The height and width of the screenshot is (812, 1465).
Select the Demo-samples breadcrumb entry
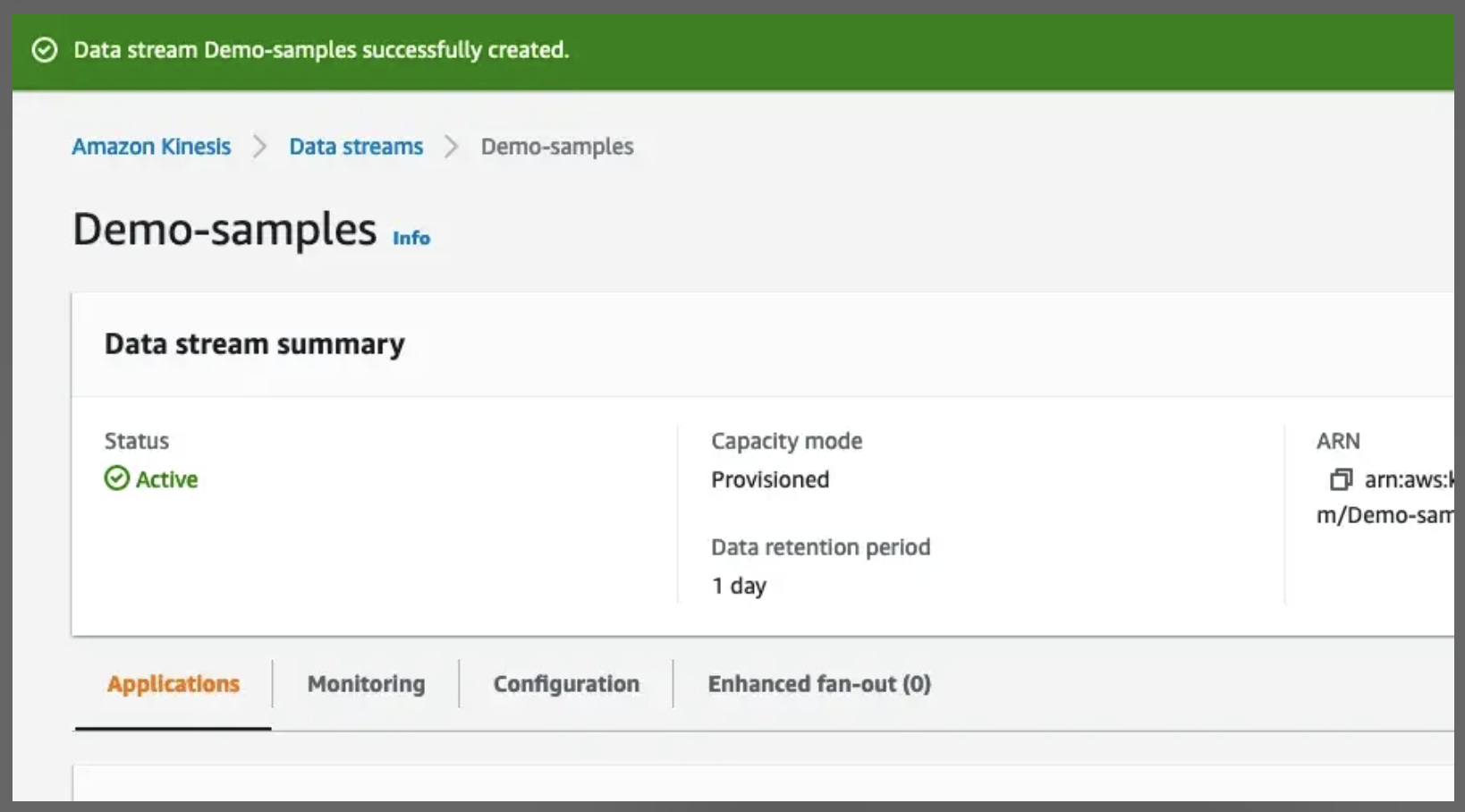(556, 146)
